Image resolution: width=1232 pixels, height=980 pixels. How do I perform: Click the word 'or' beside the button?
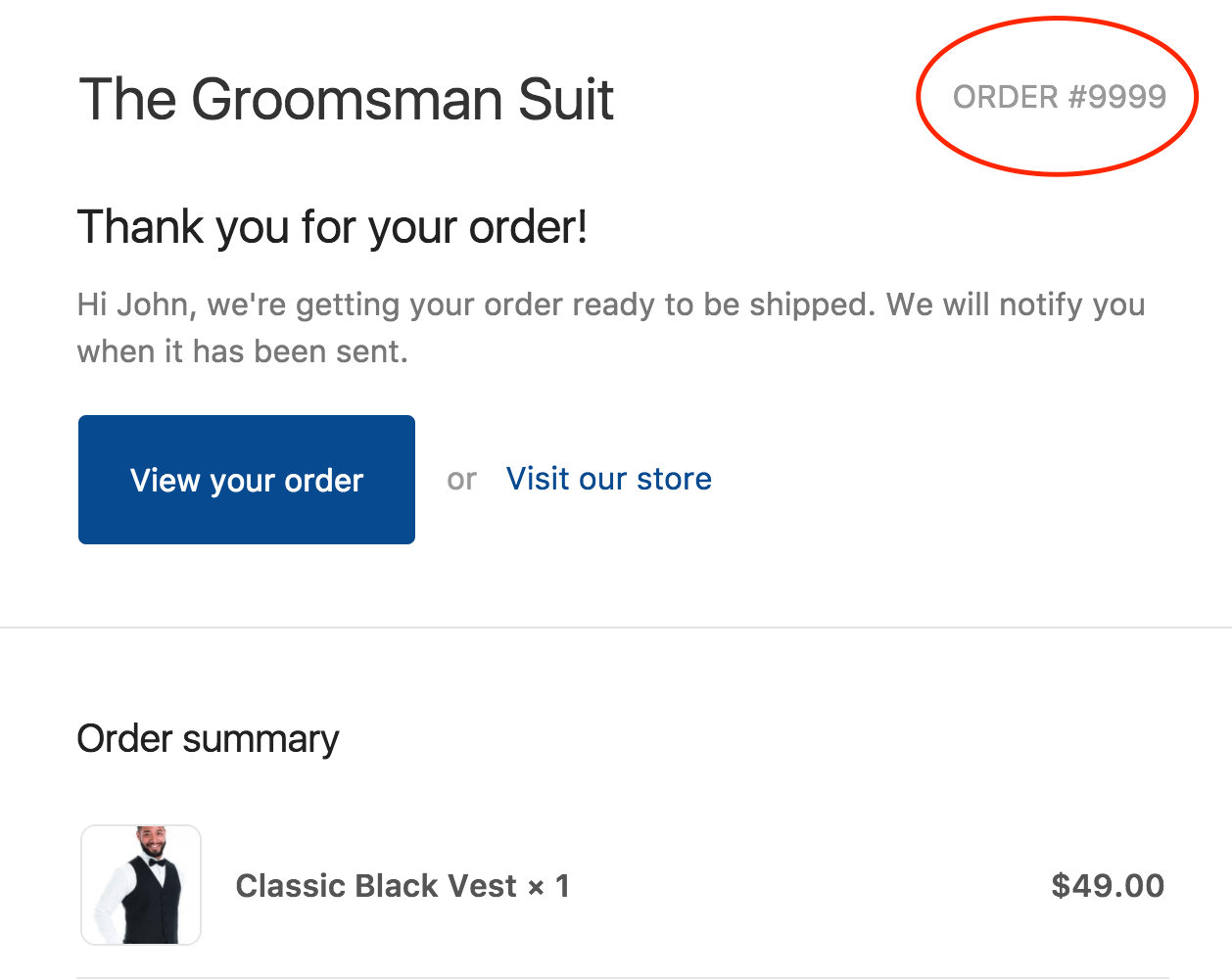pyautogui.click(x=461, y=480)
